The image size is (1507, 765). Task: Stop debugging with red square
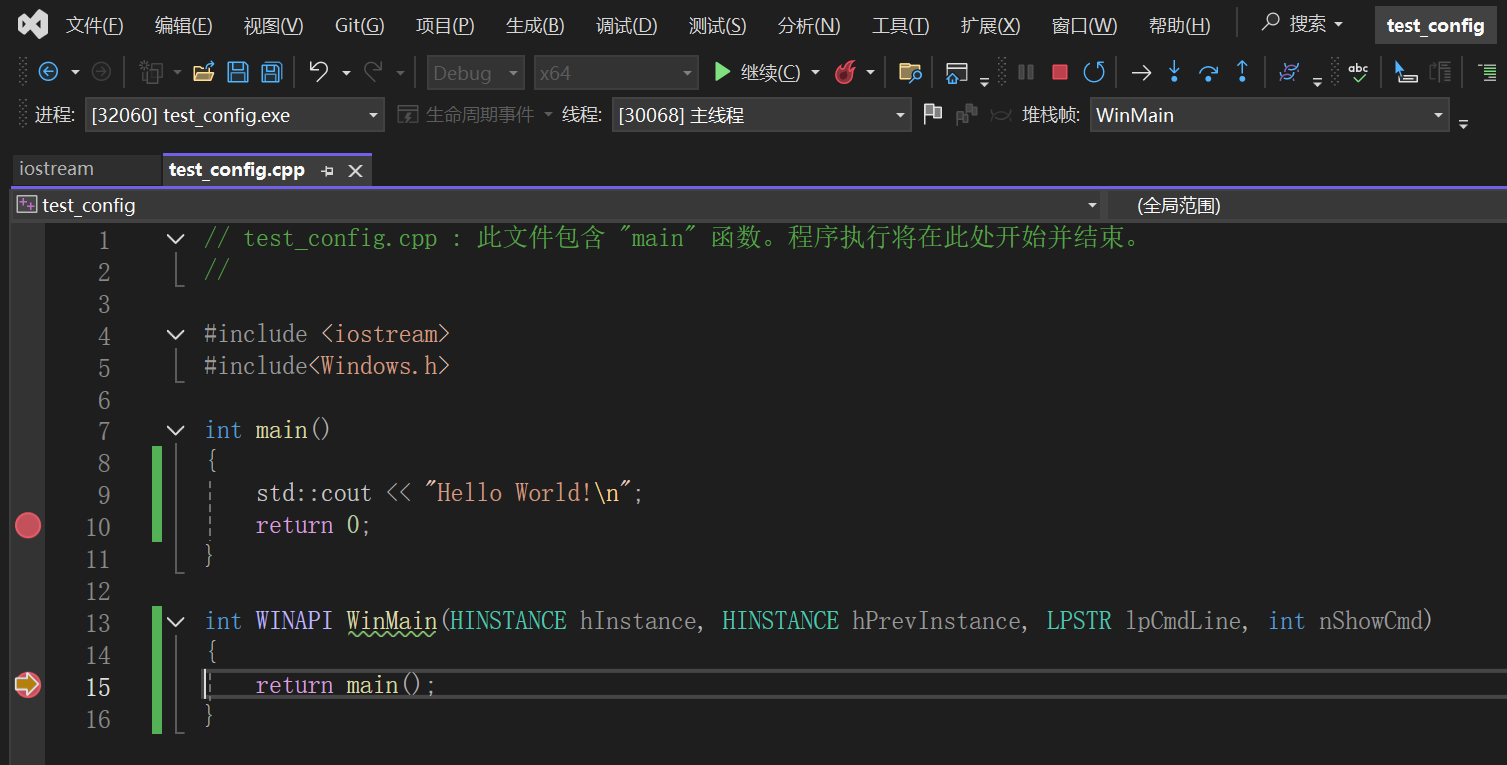pos(1060,72)
